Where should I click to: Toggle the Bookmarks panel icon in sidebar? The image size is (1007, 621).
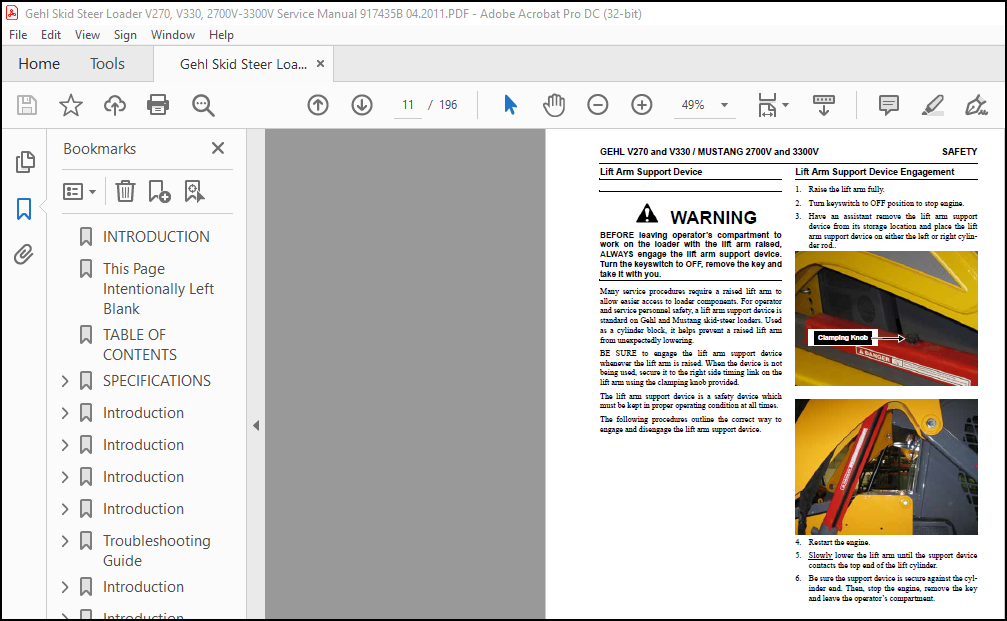(24, 209)
